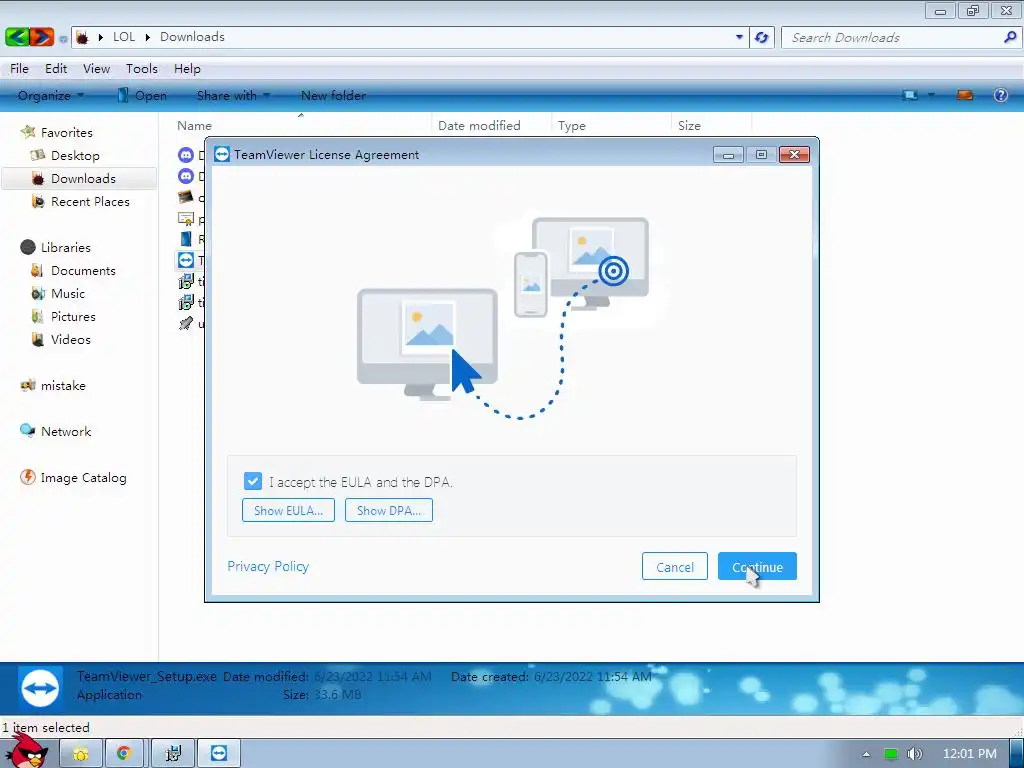This screenshot has height=768, width=1024.
Task: Go forward with the orange arrow button
Action: tap(41, 37)
